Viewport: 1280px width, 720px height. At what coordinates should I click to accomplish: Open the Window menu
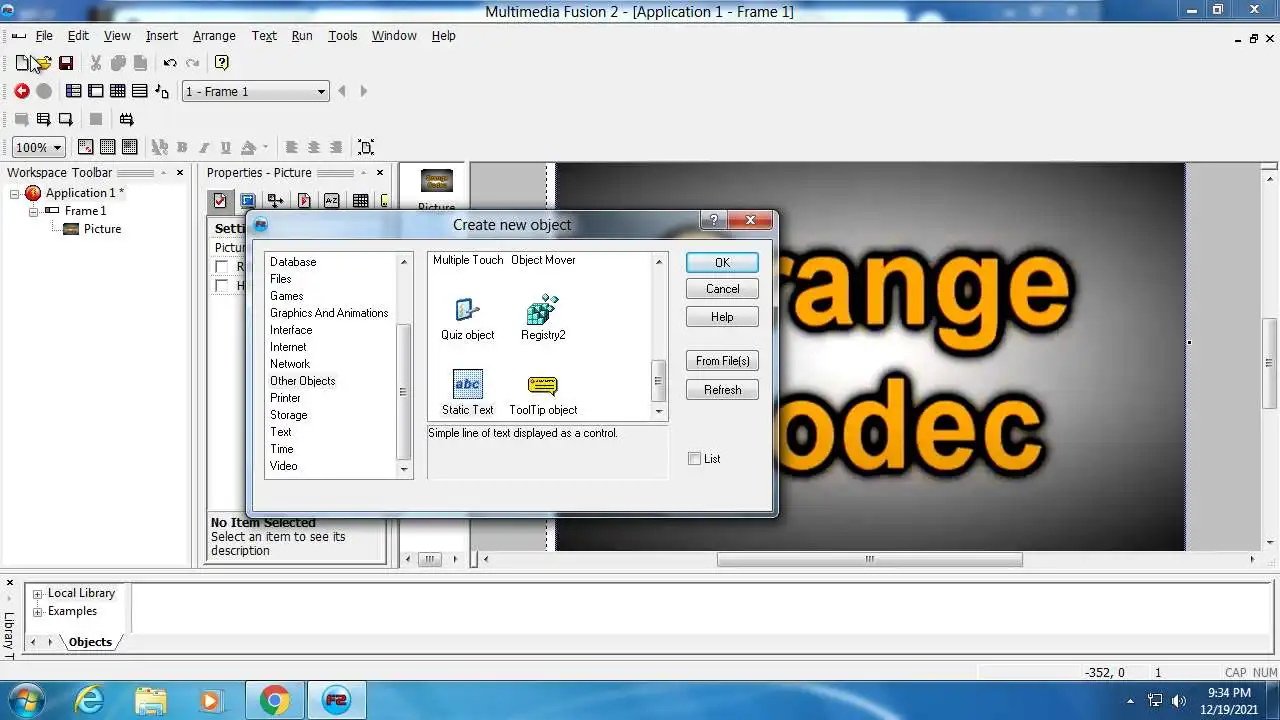394,36
